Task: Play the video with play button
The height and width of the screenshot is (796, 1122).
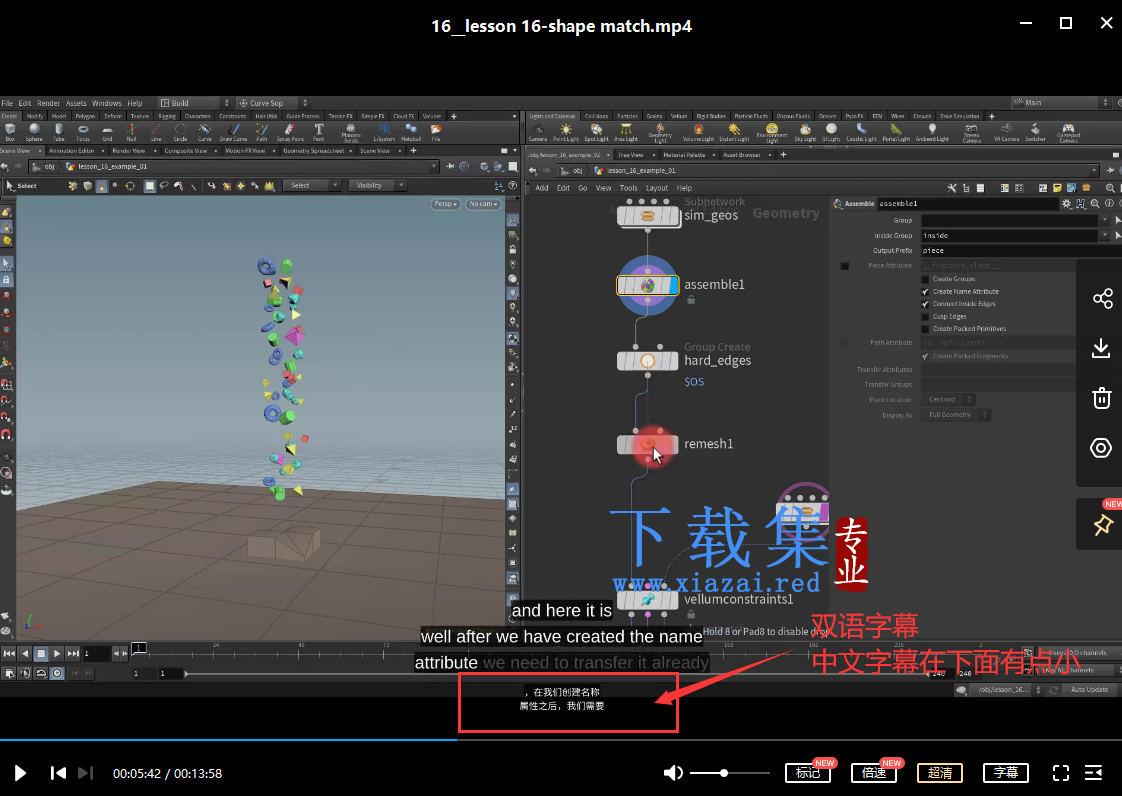Action: click(x=20, y=773)
